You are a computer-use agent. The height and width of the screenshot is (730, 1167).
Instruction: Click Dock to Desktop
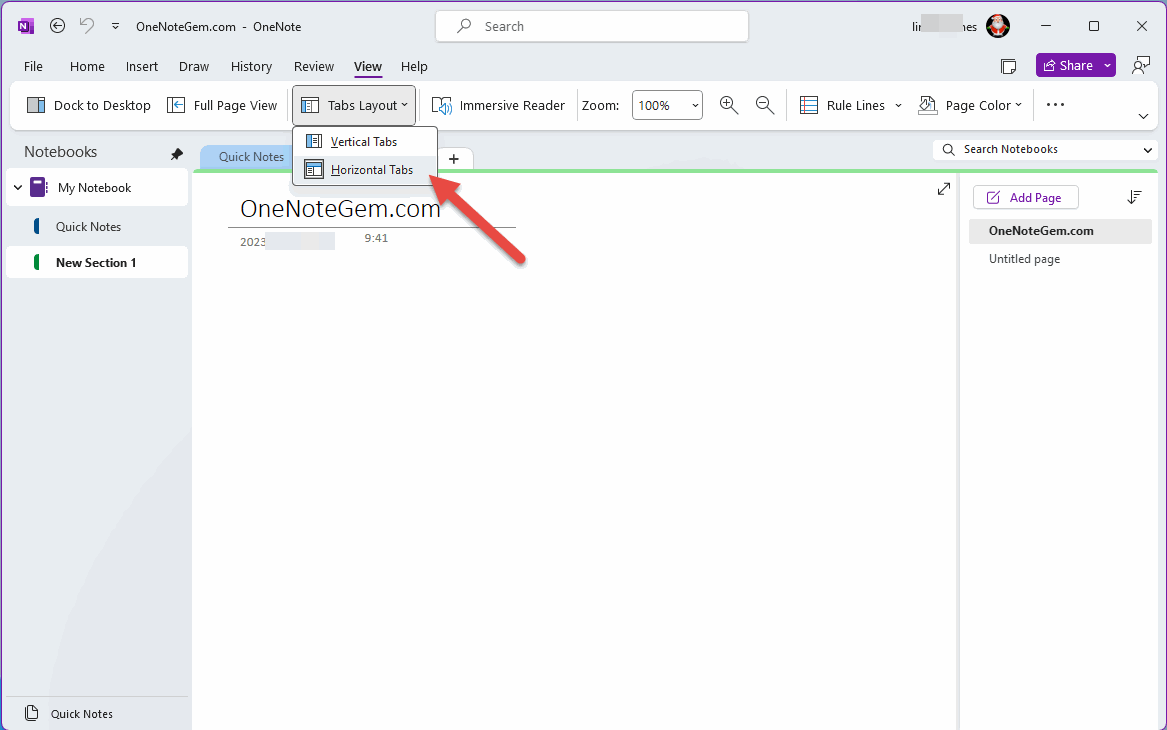[x=89, y=105]
